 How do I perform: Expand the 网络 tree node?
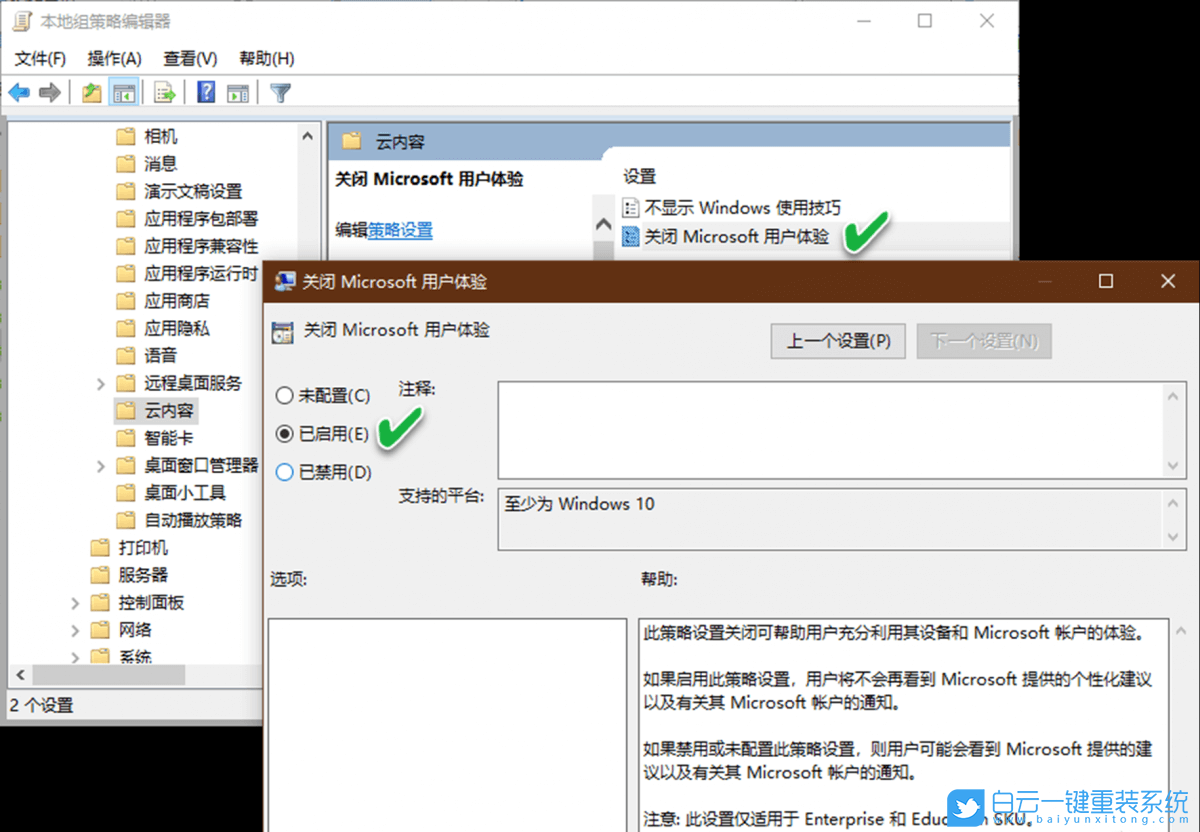pyautogui.click(x=76, y=629)
